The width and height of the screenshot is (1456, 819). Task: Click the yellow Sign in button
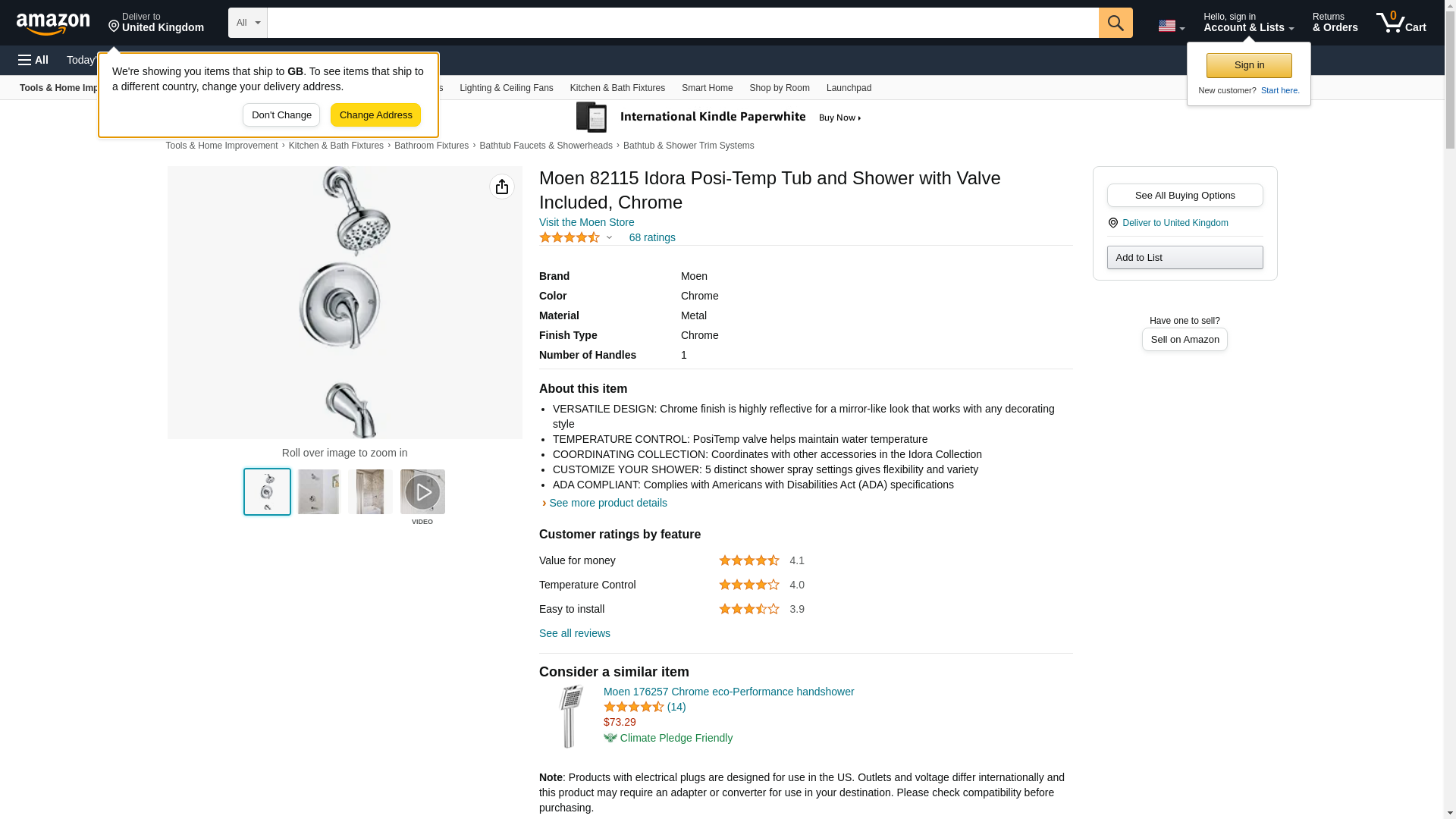point(1248,65)
